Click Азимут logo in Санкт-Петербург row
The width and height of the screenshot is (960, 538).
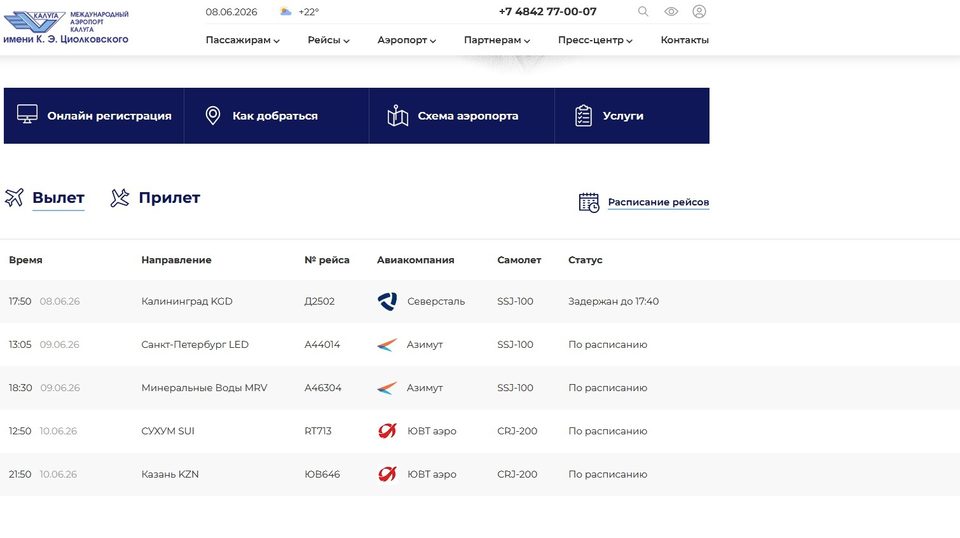click(387, 345)
